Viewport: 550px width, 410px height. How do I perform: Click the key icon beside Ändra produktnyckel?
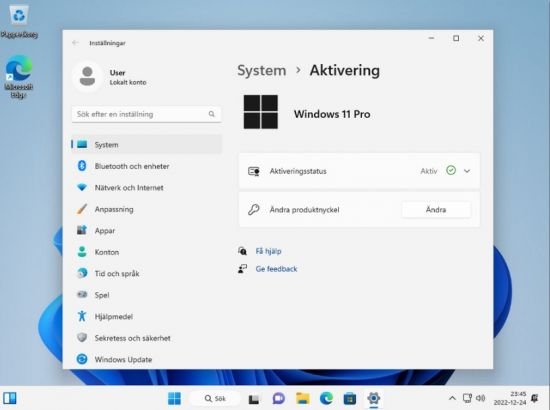(253, 209)
